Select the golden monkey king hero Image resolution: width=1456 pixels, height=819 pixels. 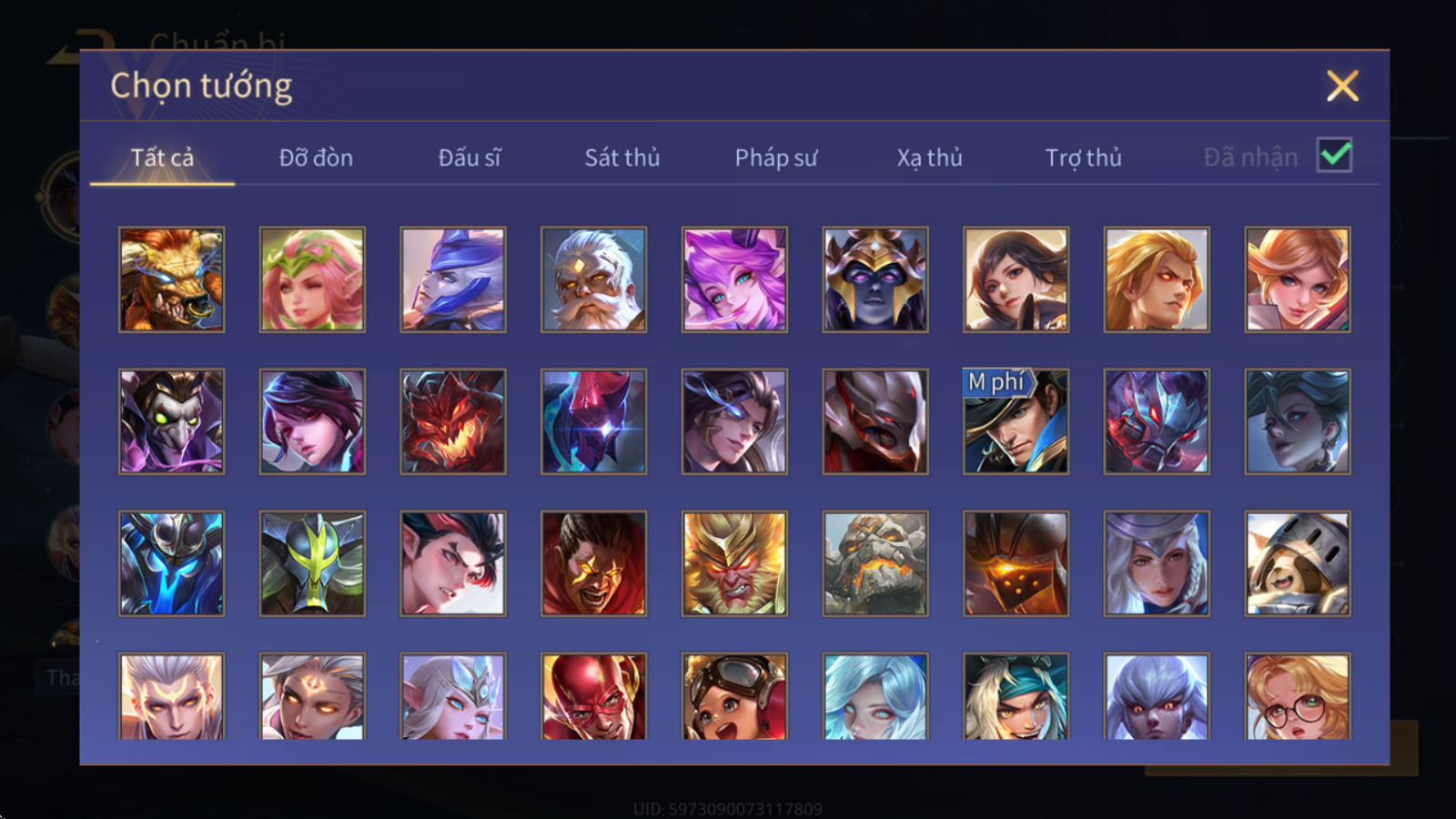click(x=734, y=563)
